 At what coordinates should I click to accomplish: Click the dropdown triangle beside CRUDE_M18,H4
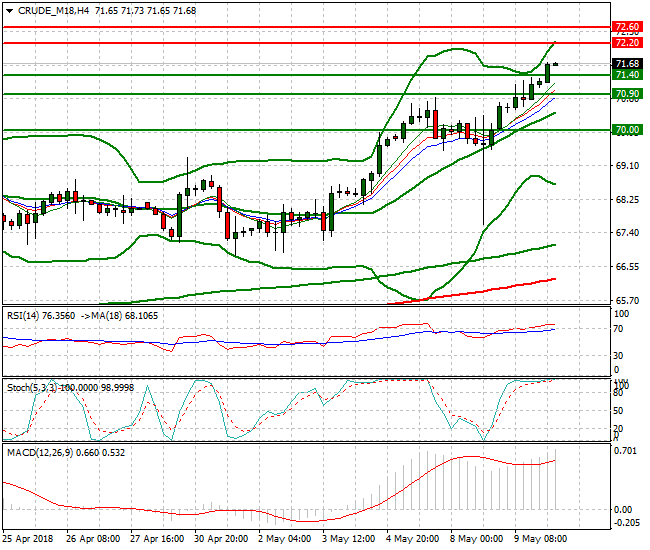click(10, 11)
